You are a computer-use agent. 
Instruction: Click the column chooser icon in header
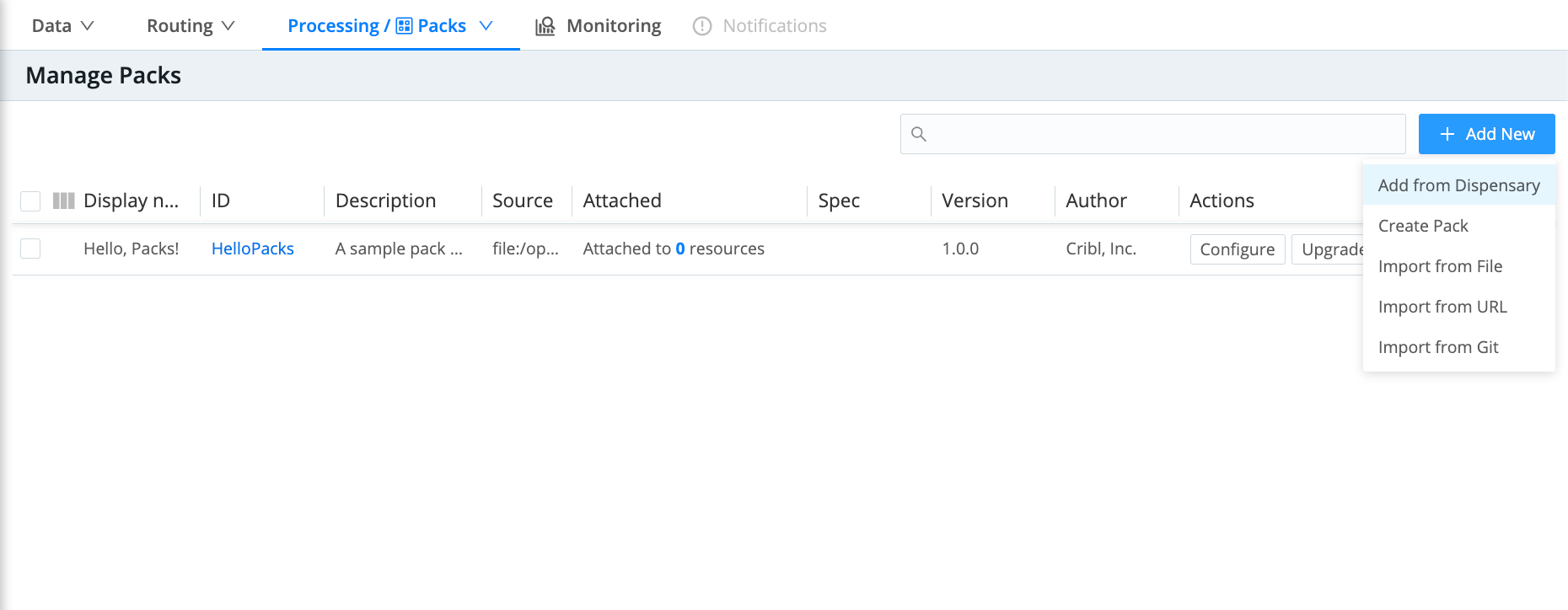coord(63,201)
